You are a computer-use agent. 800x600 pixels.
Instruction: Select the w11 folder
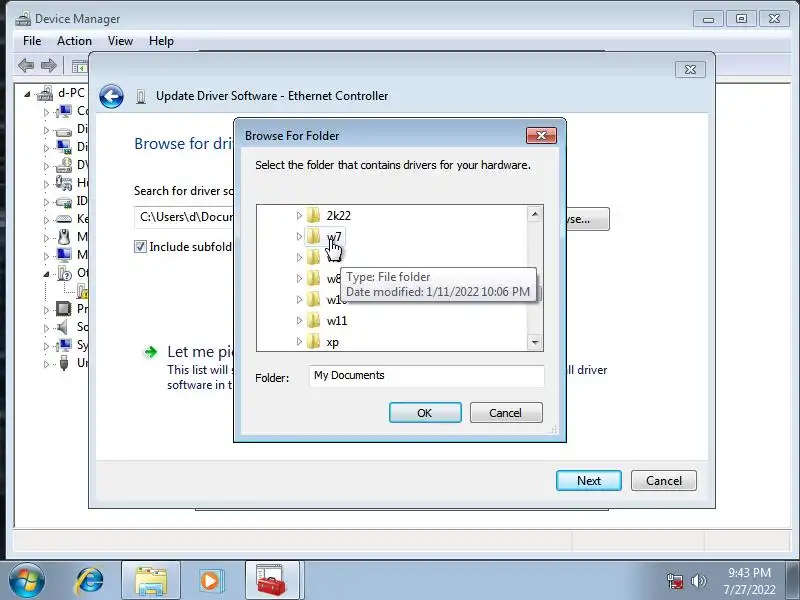(337, 320)
